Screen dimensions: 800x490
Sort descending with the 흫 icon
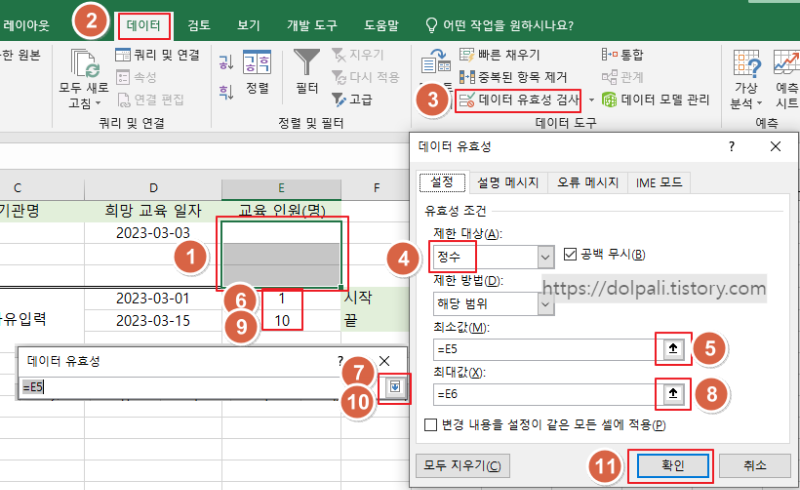click(226, 92)
